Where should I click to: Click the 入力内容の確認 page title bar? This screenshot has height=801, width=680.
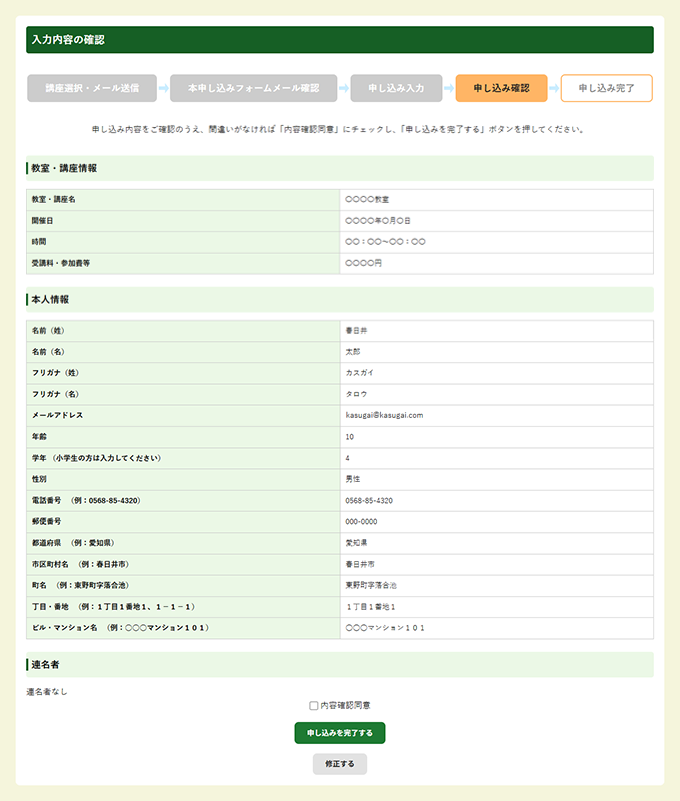click(x=340, y=40)
